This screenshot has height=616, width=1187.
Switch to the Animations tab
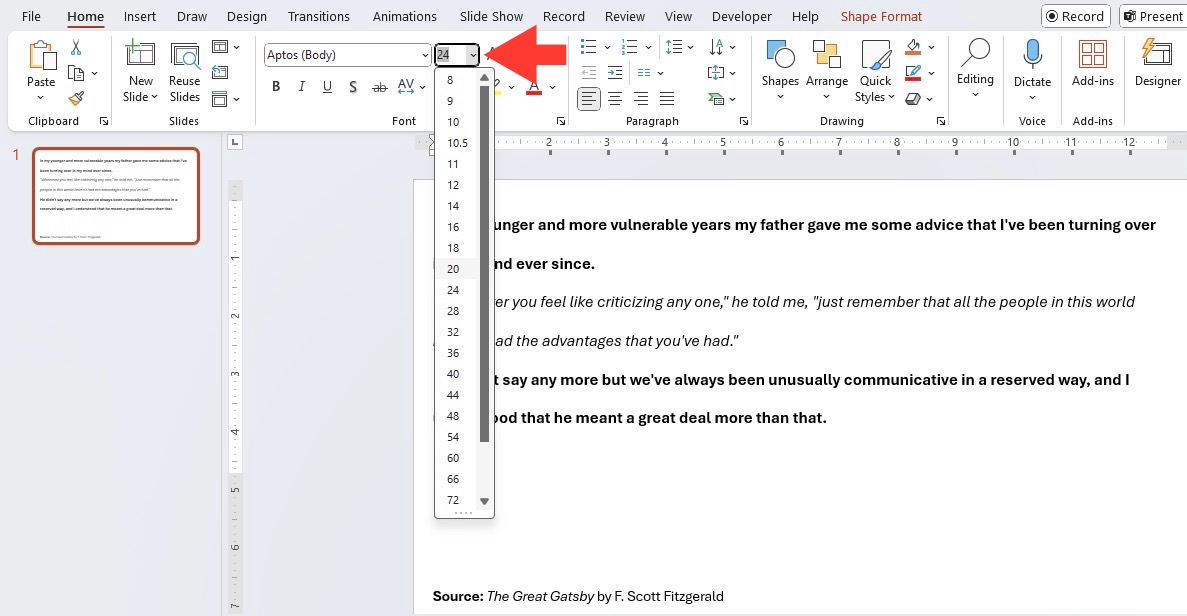point(404,16)
